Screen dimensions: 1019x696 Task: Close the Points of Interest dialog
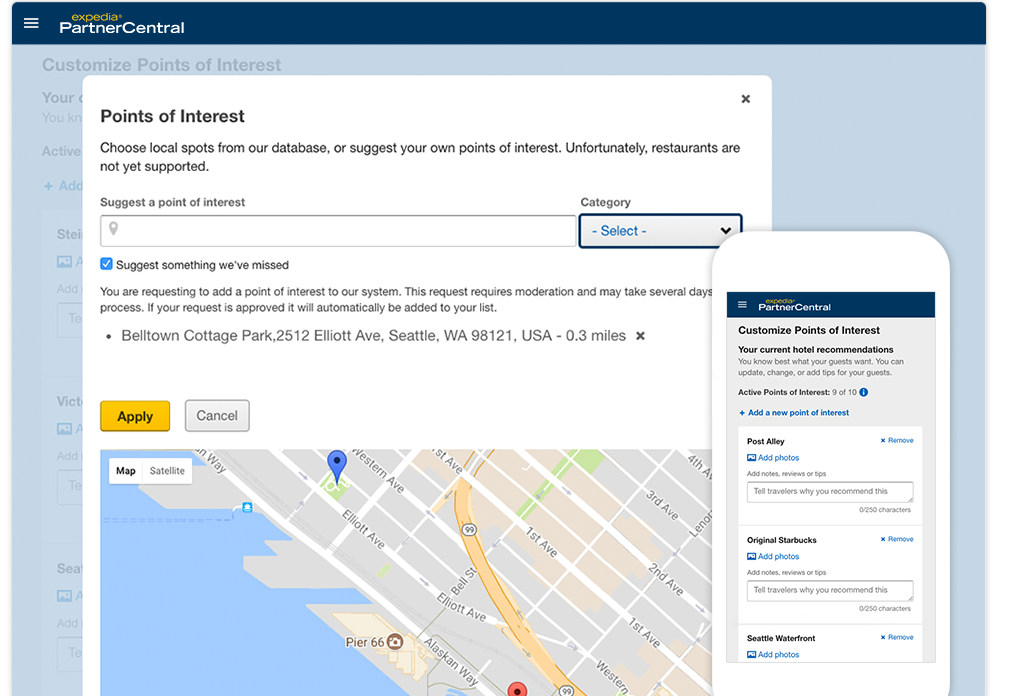745,99
